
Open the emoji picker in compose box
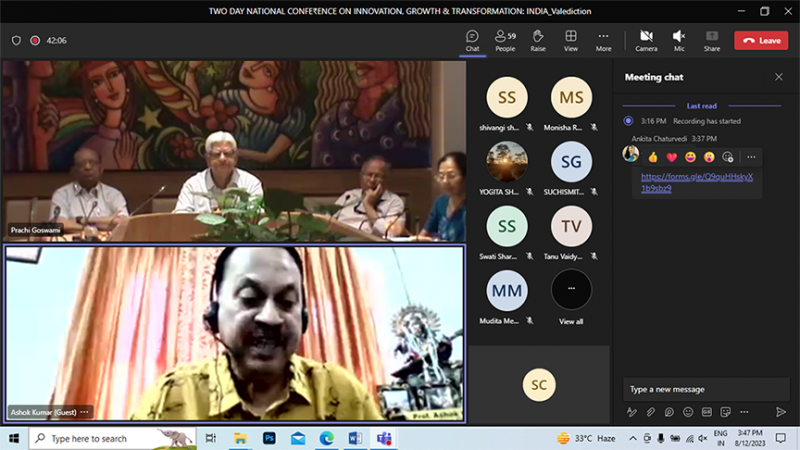(687, 412)
